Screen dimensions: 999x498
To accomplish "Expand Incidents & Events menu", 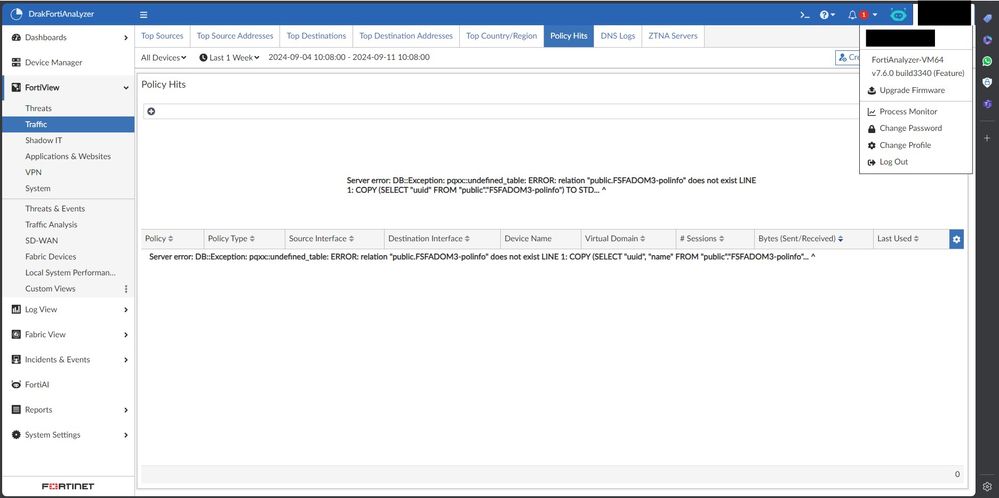I will 68,360.
